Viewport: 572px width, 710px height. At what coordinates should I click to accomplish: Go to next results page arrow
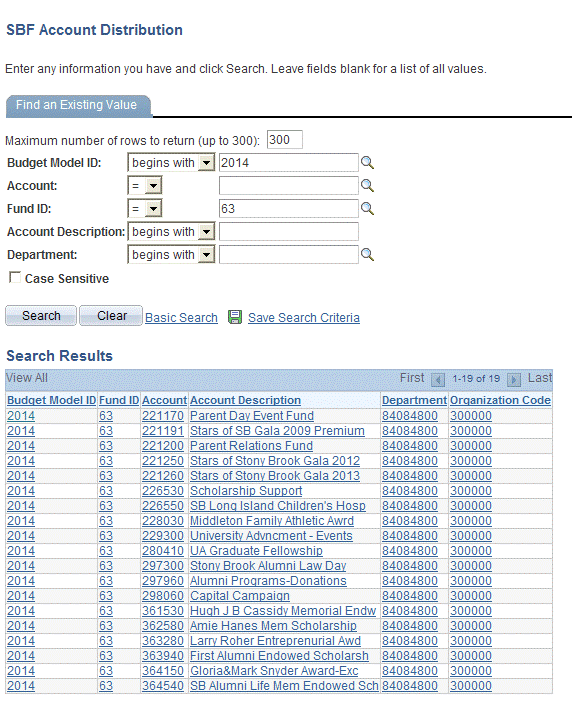[514, 379]
